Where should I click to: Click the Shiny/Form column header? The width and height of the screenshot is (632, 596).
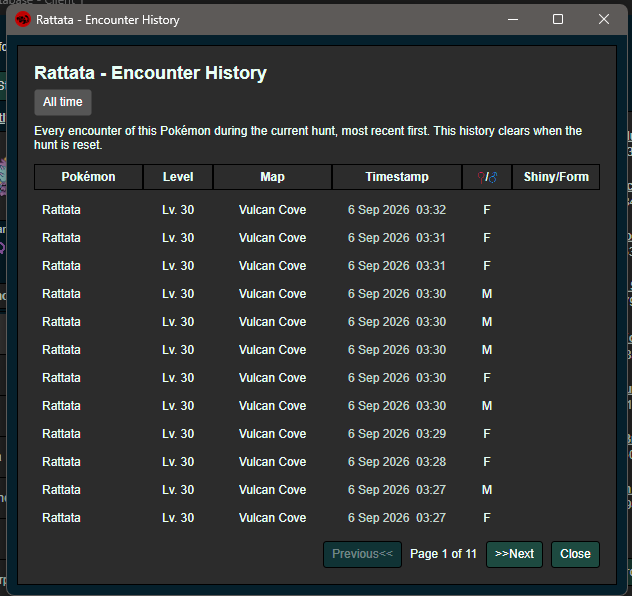point(556,177)
